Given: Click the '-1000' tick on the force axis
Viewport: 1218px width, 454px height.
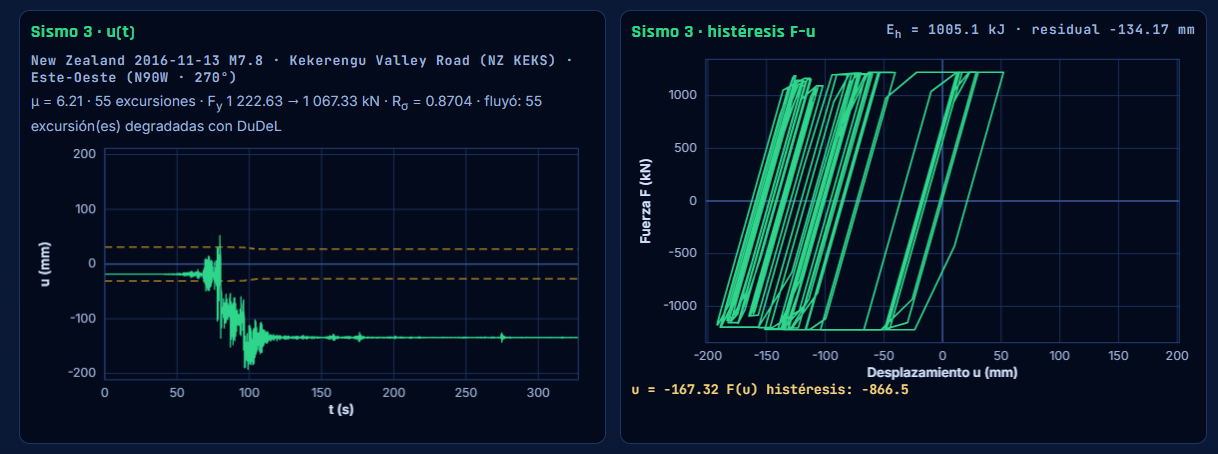Looking at the screenshot, I should point(681,306).
